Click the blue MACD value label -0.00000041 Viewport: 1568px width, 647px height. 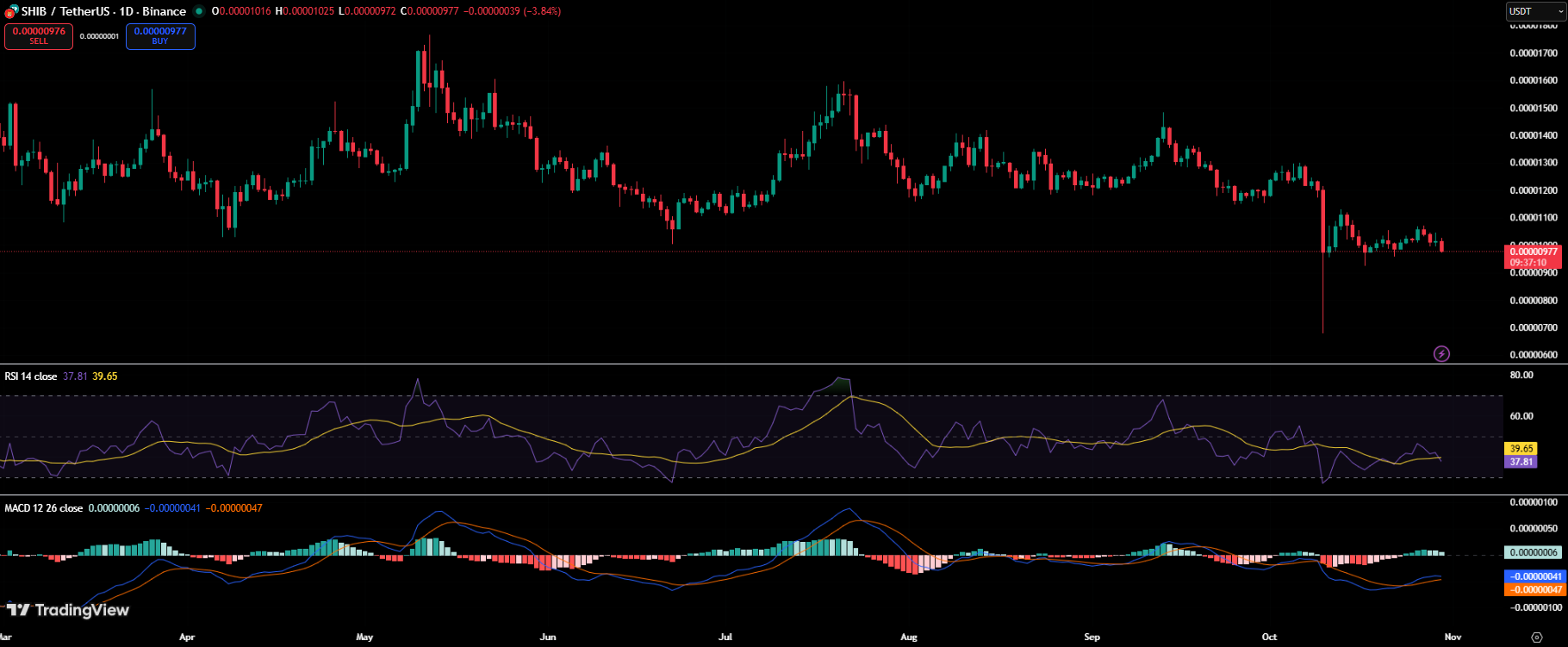pos(1534,576)
